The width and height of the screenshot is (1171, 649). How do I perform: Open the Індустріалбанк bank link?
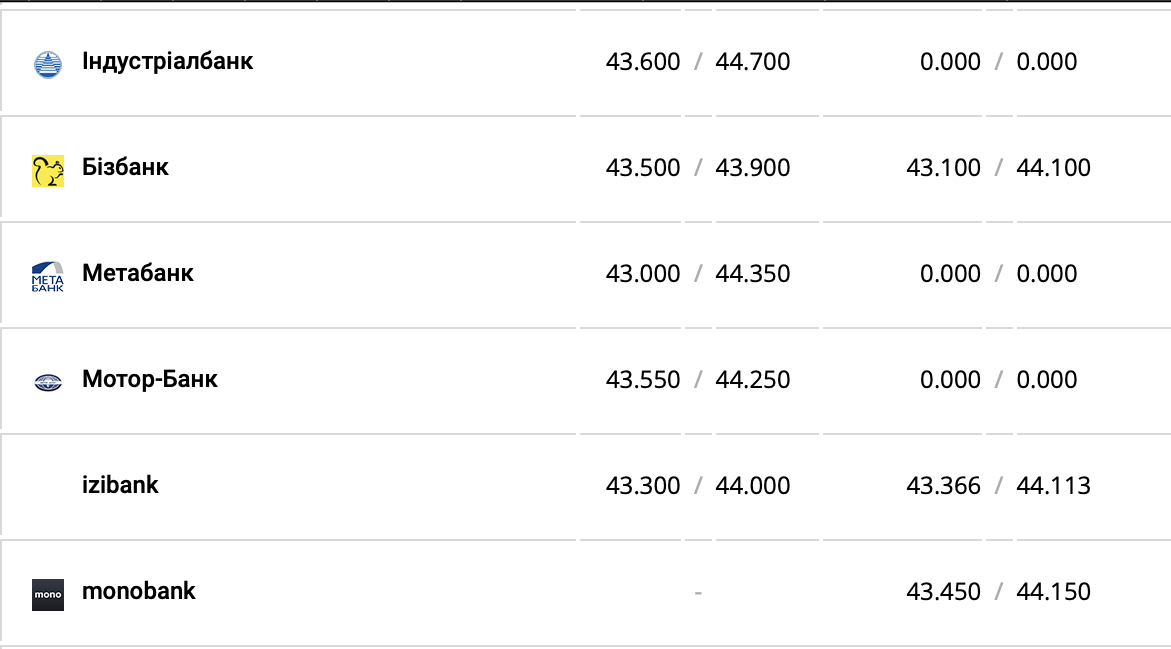click(167, 61)
